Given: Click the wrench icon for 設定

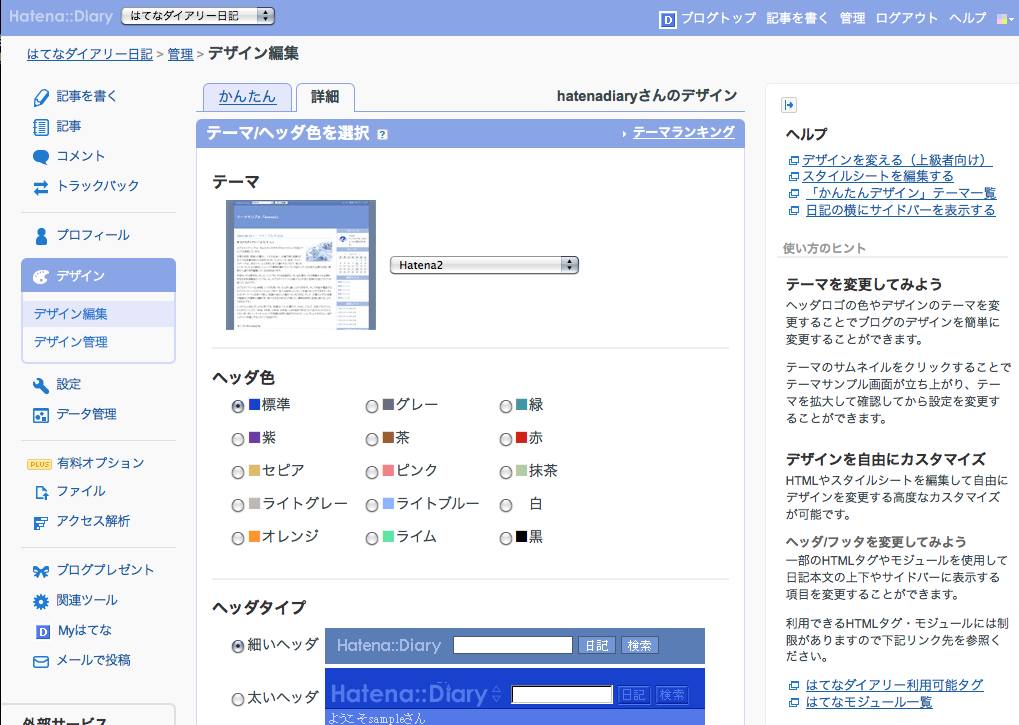Looking at the screenshot, I should pos(40,385).
